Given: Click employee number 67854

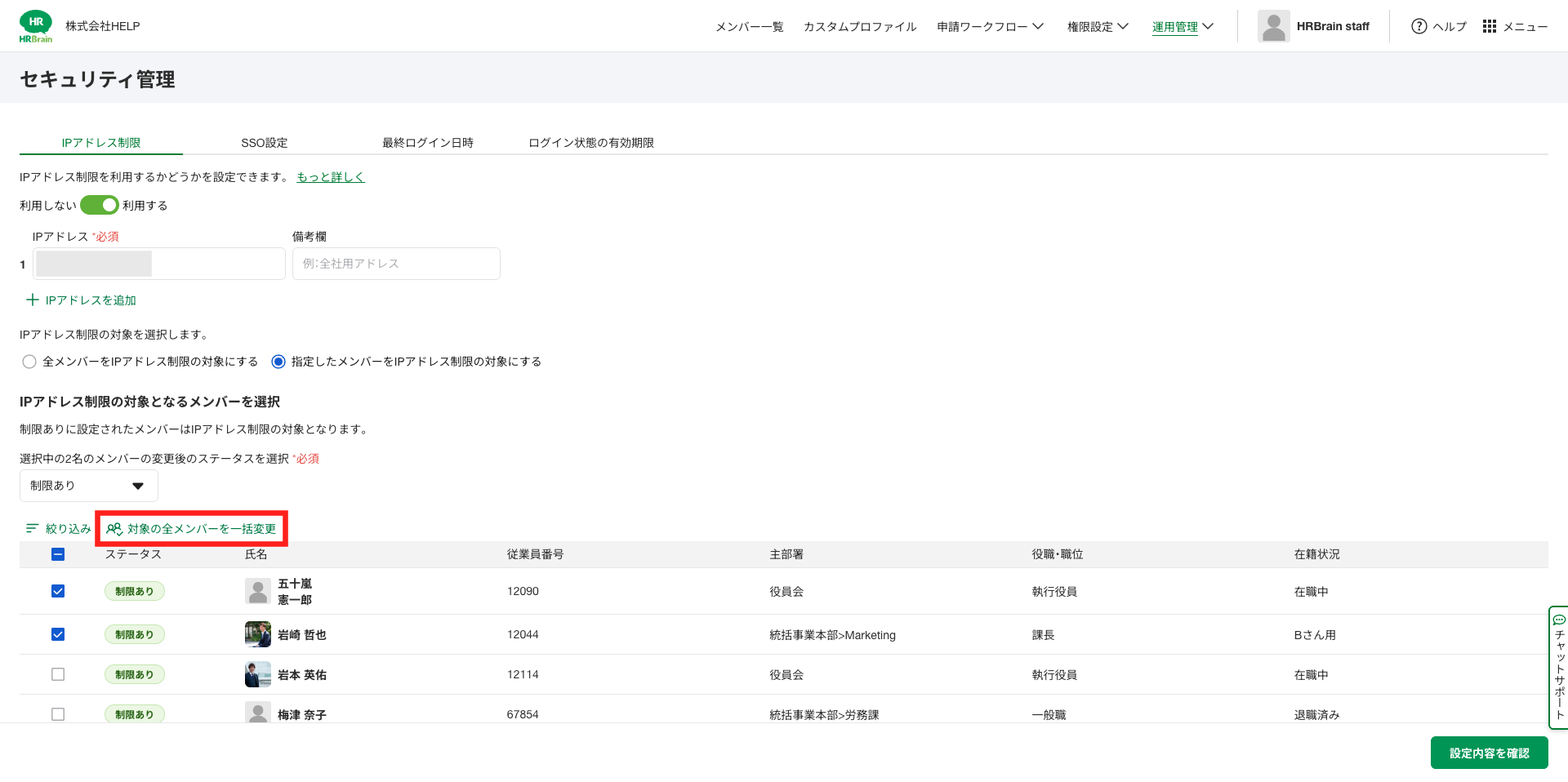Looking at the screenshot, I should pos(523,714).
